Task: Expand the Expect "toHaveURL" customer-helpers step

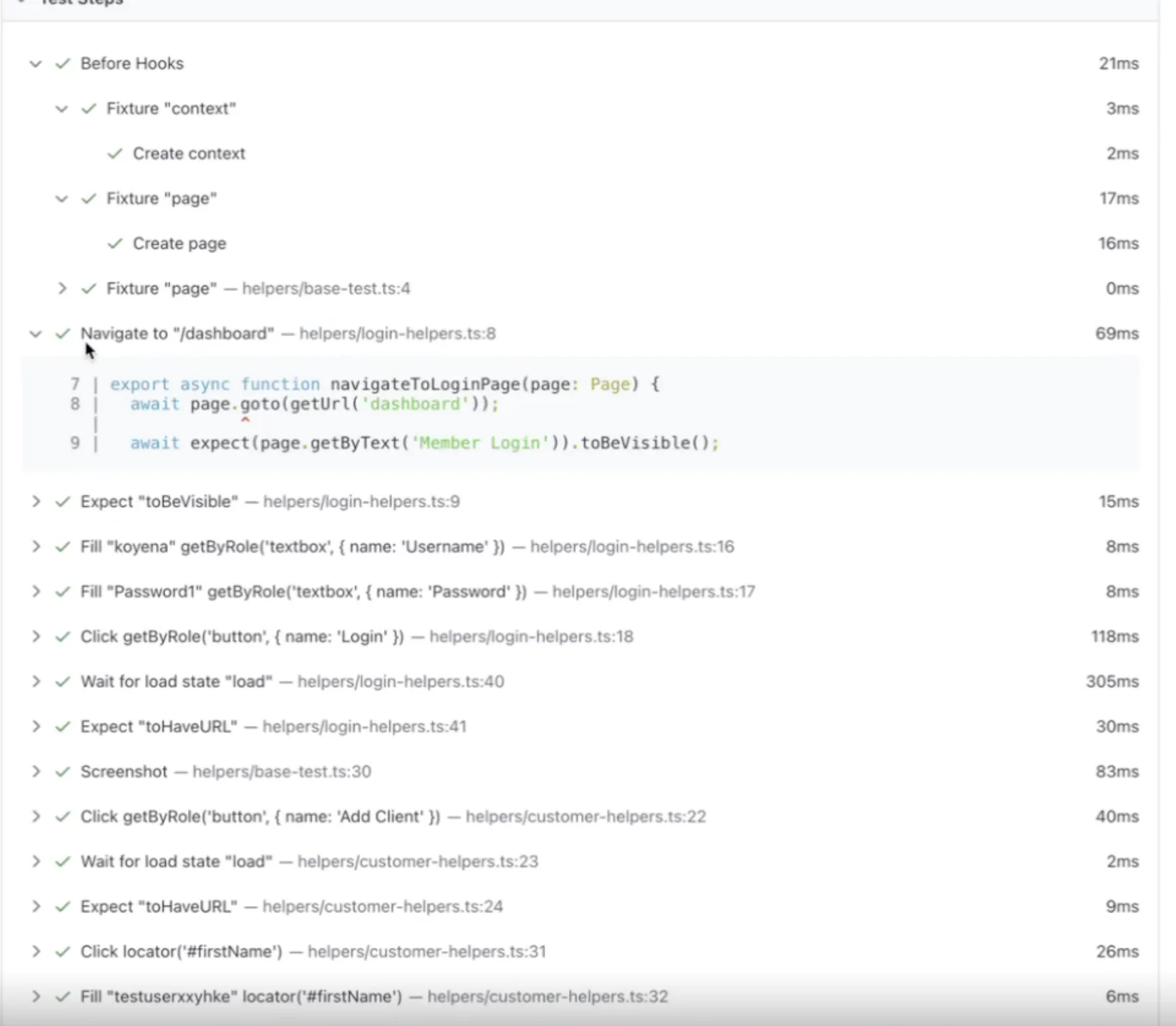Action: point(37,906)
